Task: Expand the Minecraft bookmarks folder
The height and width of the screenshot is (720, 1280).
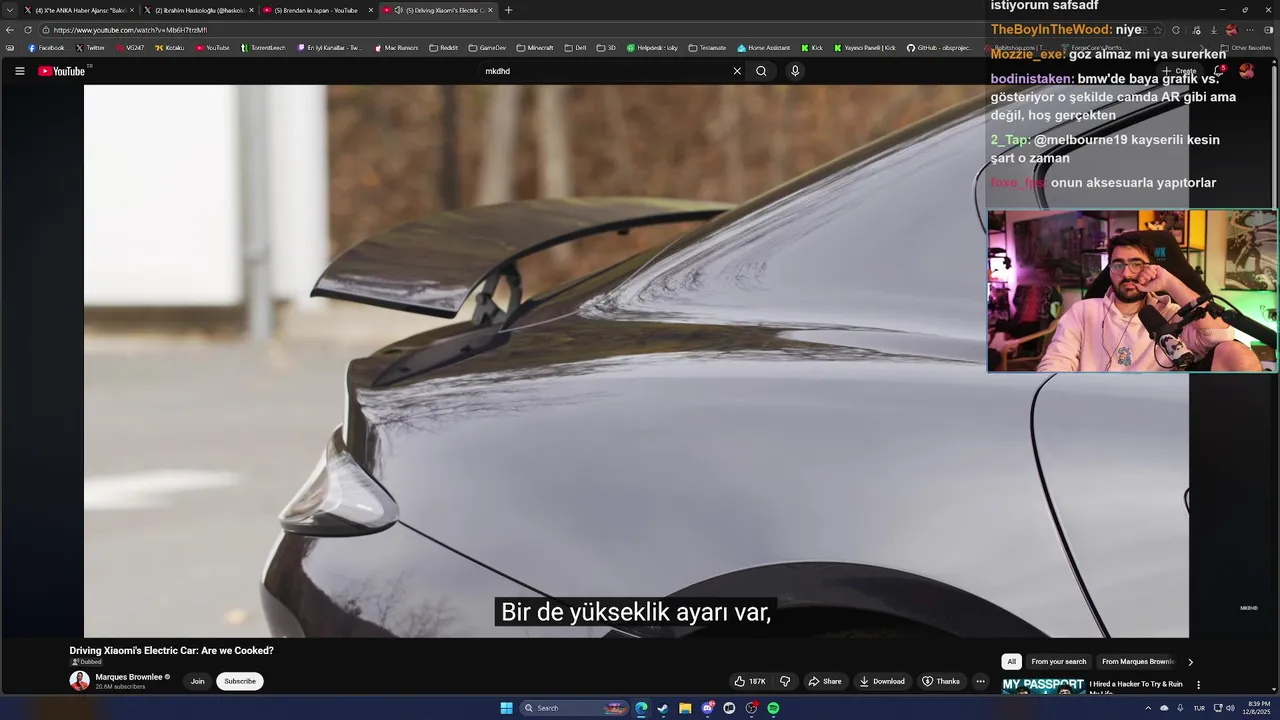Action: tap(535, 48)
